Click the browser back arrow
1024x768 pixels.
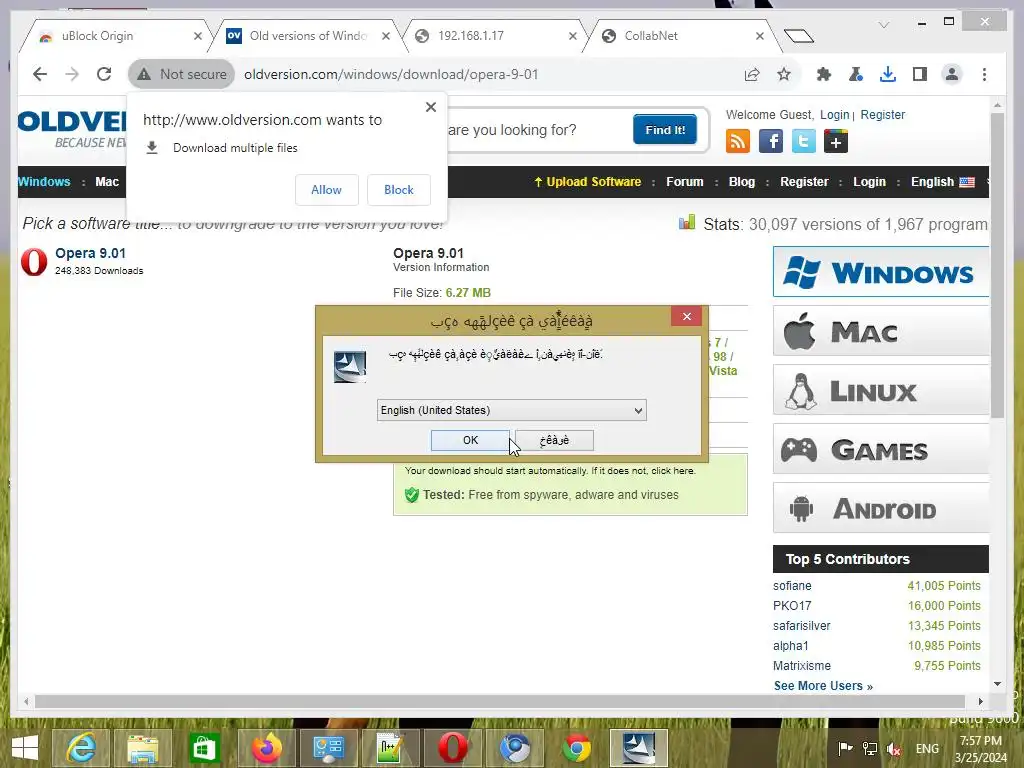(40, 74)
